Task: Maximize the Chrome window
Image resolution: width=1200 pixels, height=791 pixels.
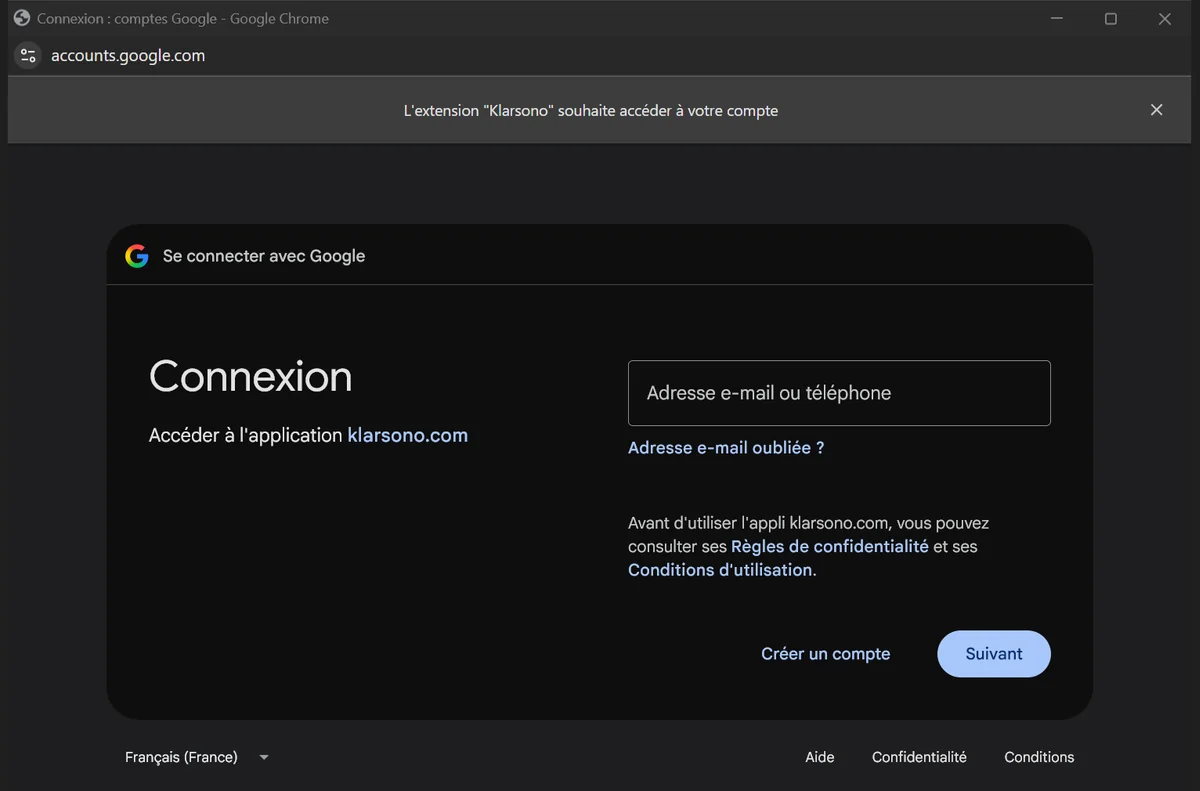Action: (1110, 19)
